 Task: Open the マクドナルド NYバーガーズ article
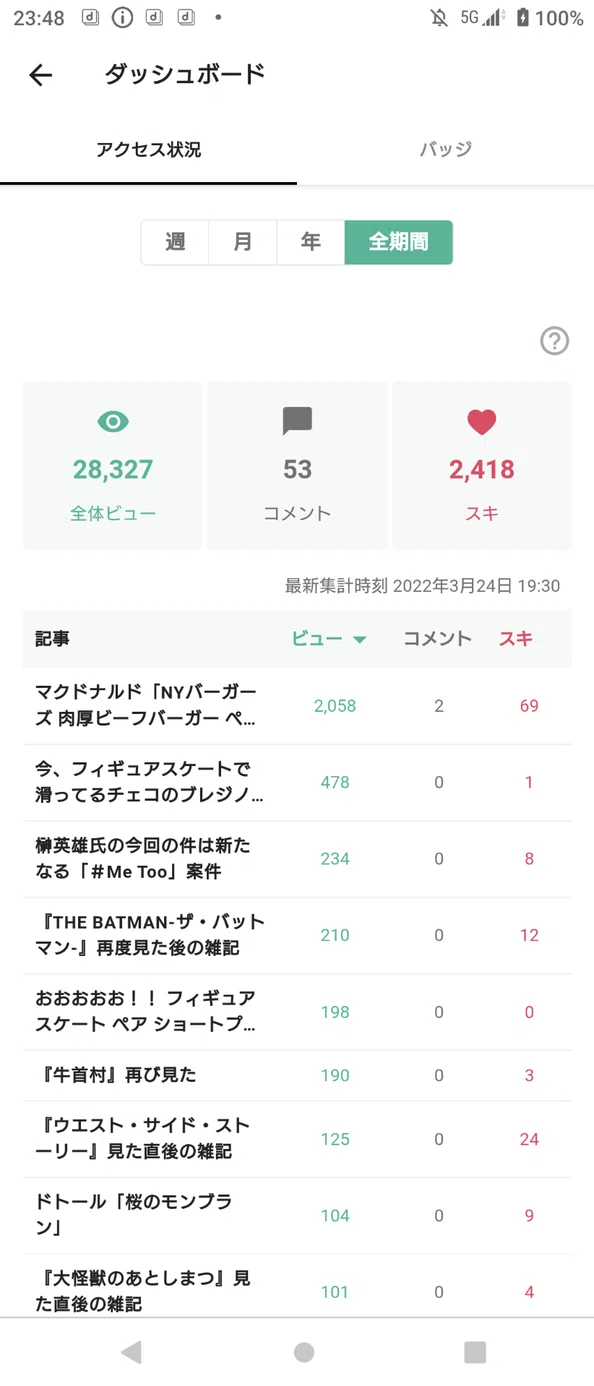[297, 706]
